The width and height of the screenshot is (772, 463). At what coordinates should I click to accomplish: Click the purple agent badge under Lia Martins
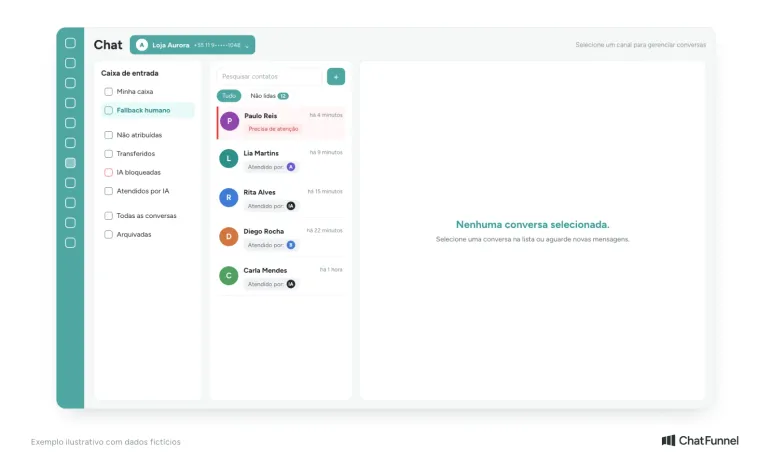(x=291, y=167)
